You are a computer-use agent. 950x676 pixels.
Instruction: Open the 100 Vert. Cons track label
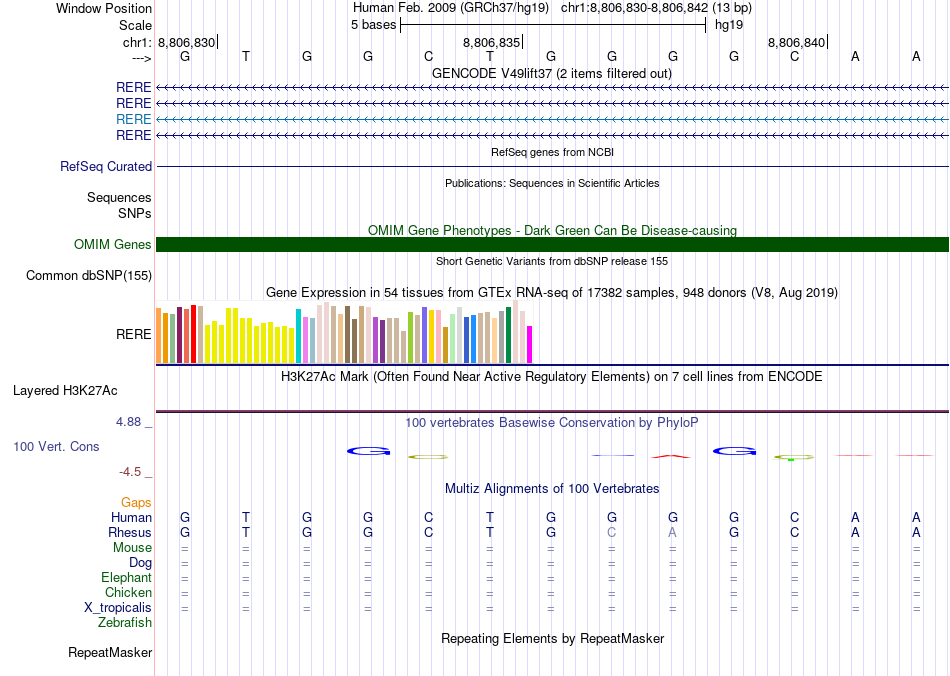(57, 446)
